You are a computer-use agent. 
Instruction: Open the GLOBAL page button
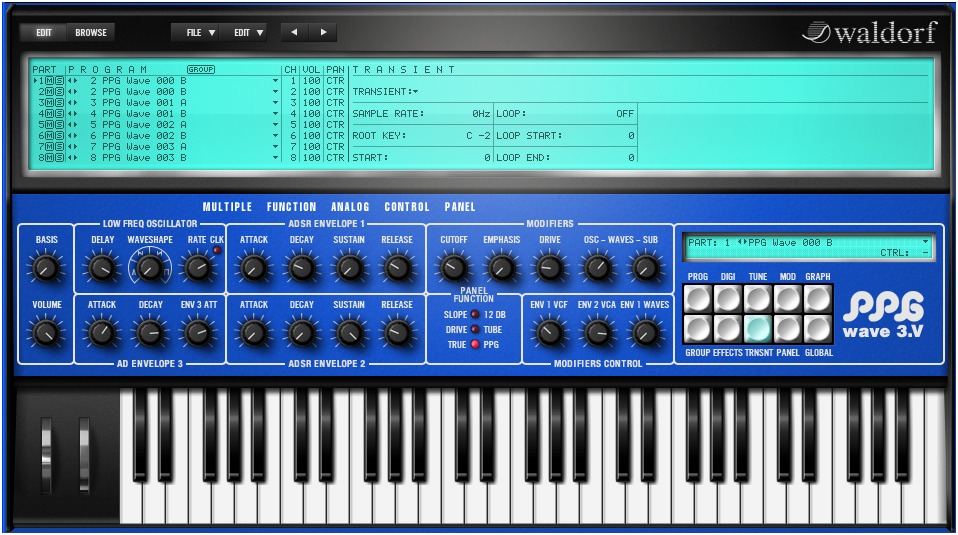point(817,329)
